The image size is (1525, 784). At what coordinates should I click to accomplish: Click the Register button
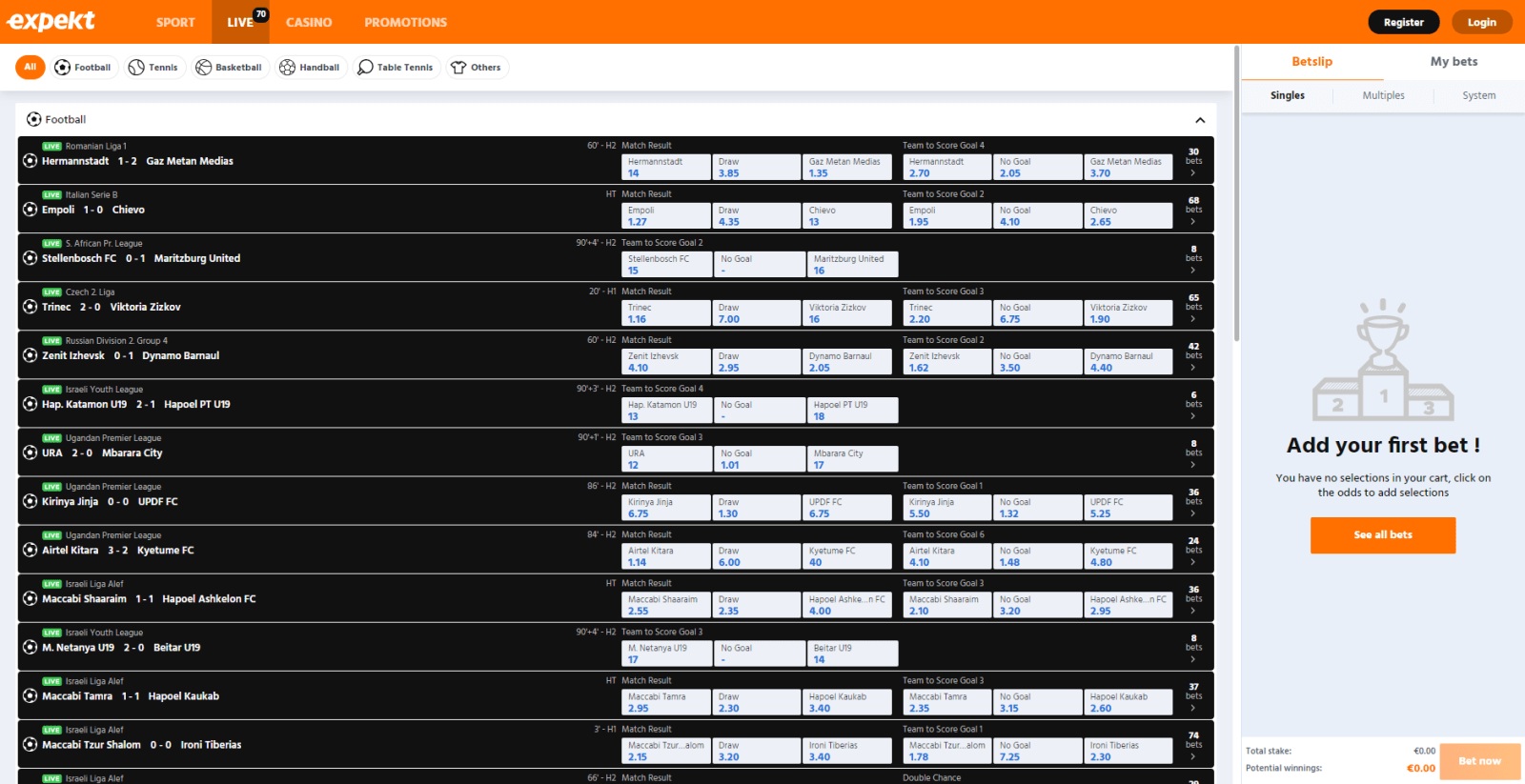click(x=1403, y=22)
